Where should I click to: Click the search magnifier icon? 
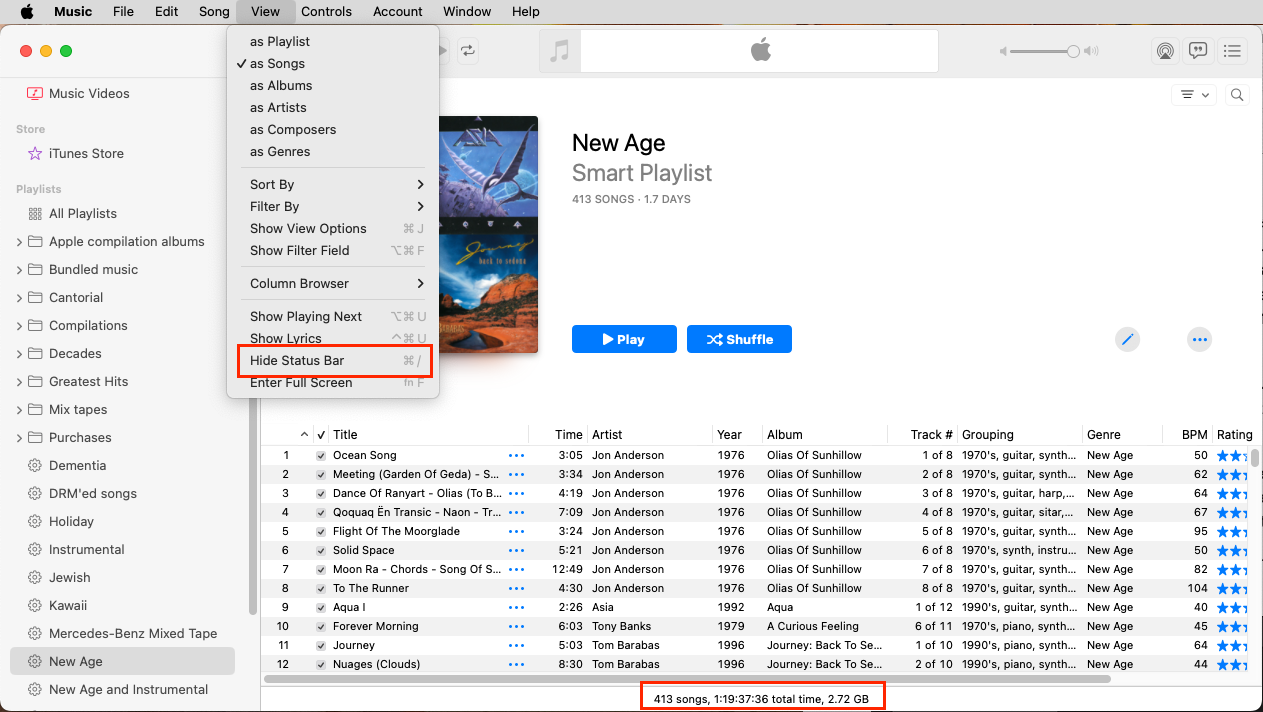1237,95
